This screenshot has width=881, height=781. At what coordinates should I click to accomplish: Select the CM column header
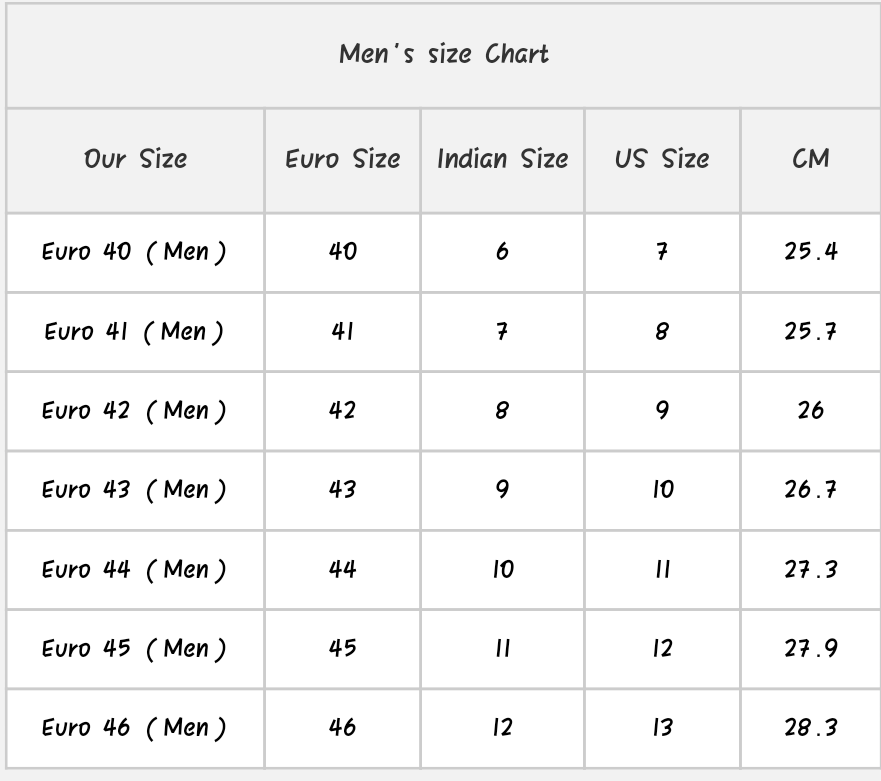(x=810, y=159)
